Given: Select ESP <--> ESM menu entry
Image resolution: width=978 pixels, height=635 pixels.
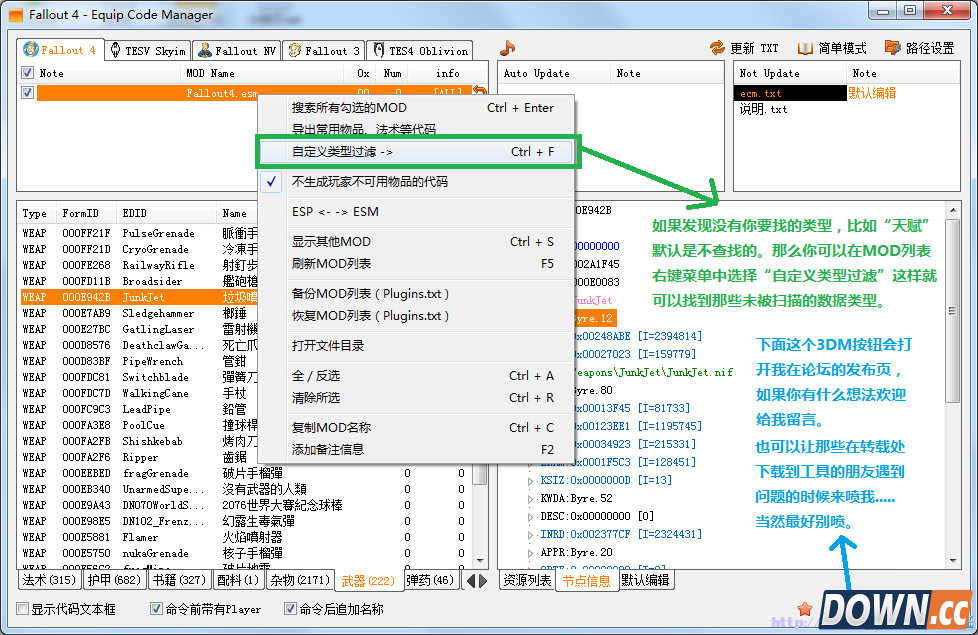Looking at the screenshot, I should [335, 212].
